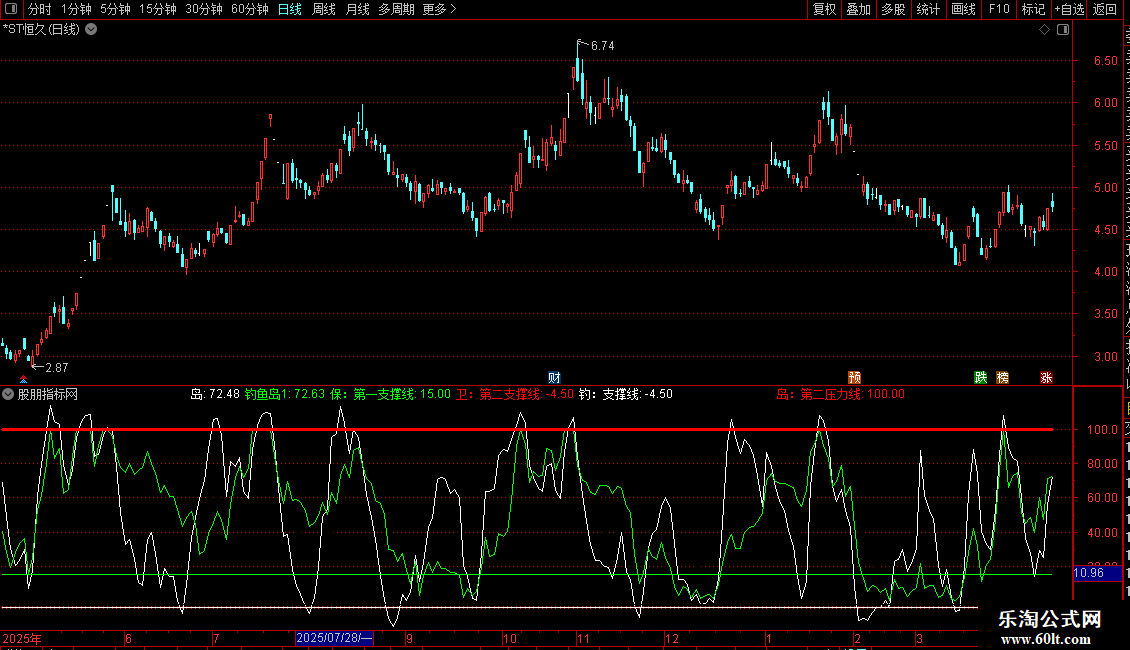The image size is (1130, 650).
Task: Switch to 日线 daily chart
Action: coord(290,9)
